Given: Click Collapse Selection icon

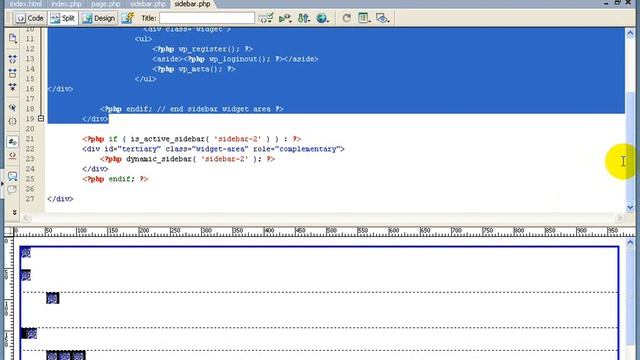Looking at the screenshot, I should (x=12, y=73).
